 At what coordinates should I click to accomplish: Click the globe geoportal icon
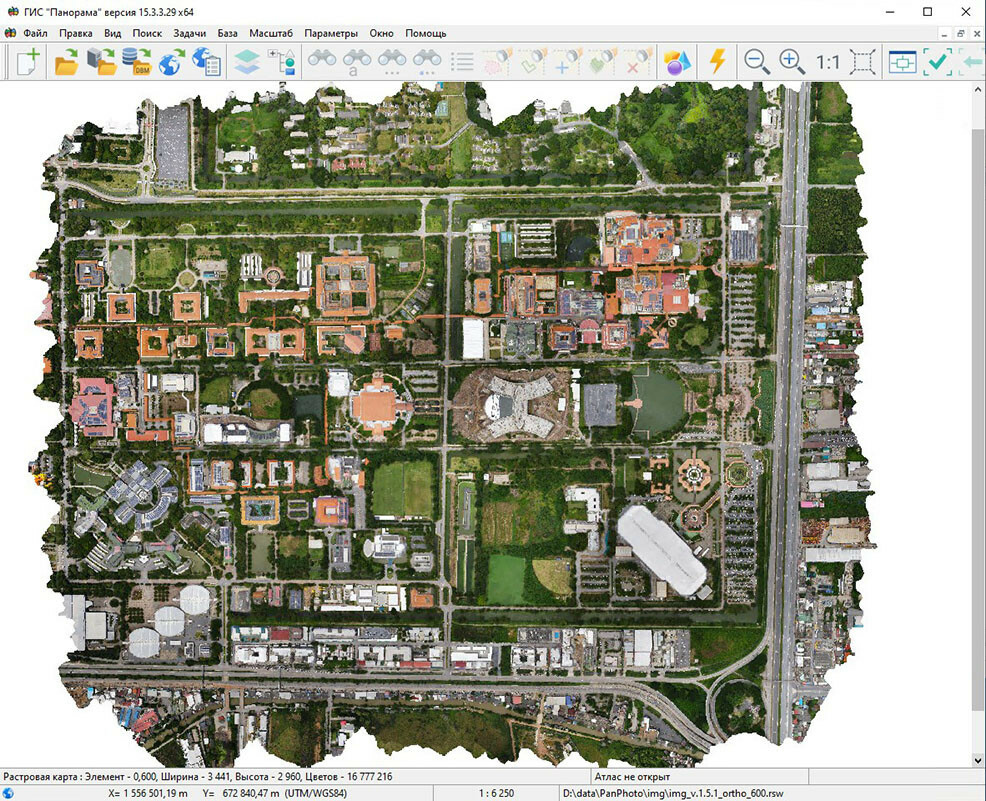coord(171,62)
